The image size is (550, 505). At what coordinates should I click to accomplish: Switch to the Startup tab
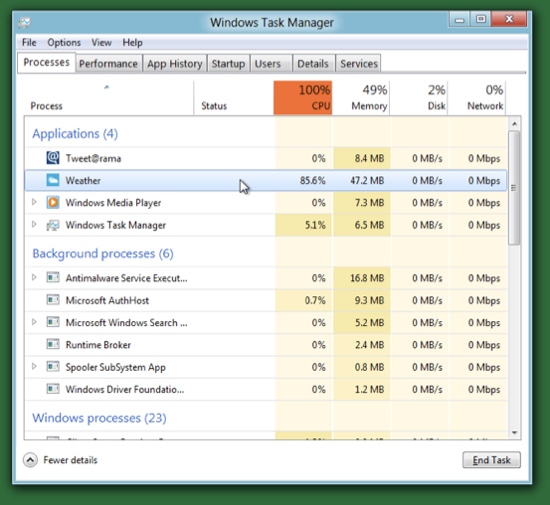click(x=228, y=63)
